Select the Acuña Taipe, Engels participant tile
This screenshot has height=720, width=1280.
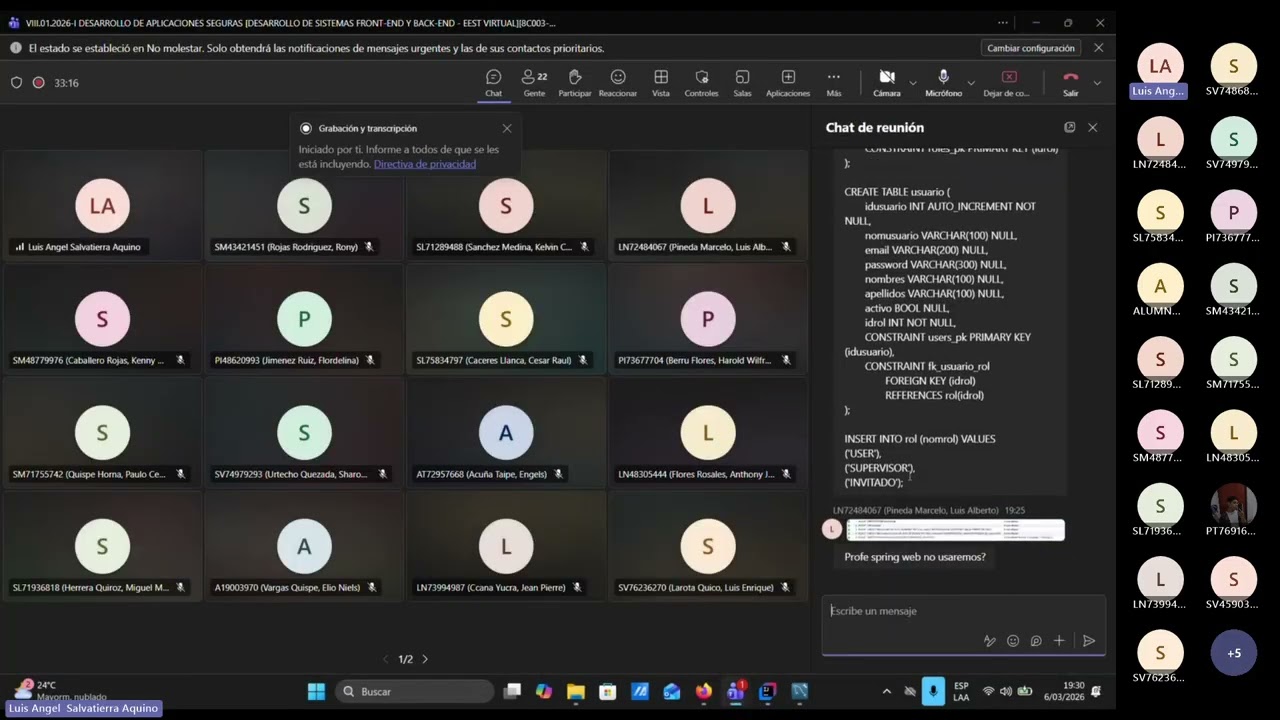click(x=506, y=432)
